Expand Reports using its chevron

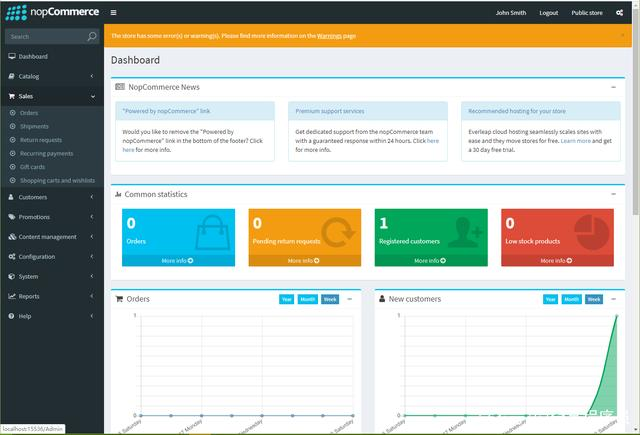[x=92, y=296]
